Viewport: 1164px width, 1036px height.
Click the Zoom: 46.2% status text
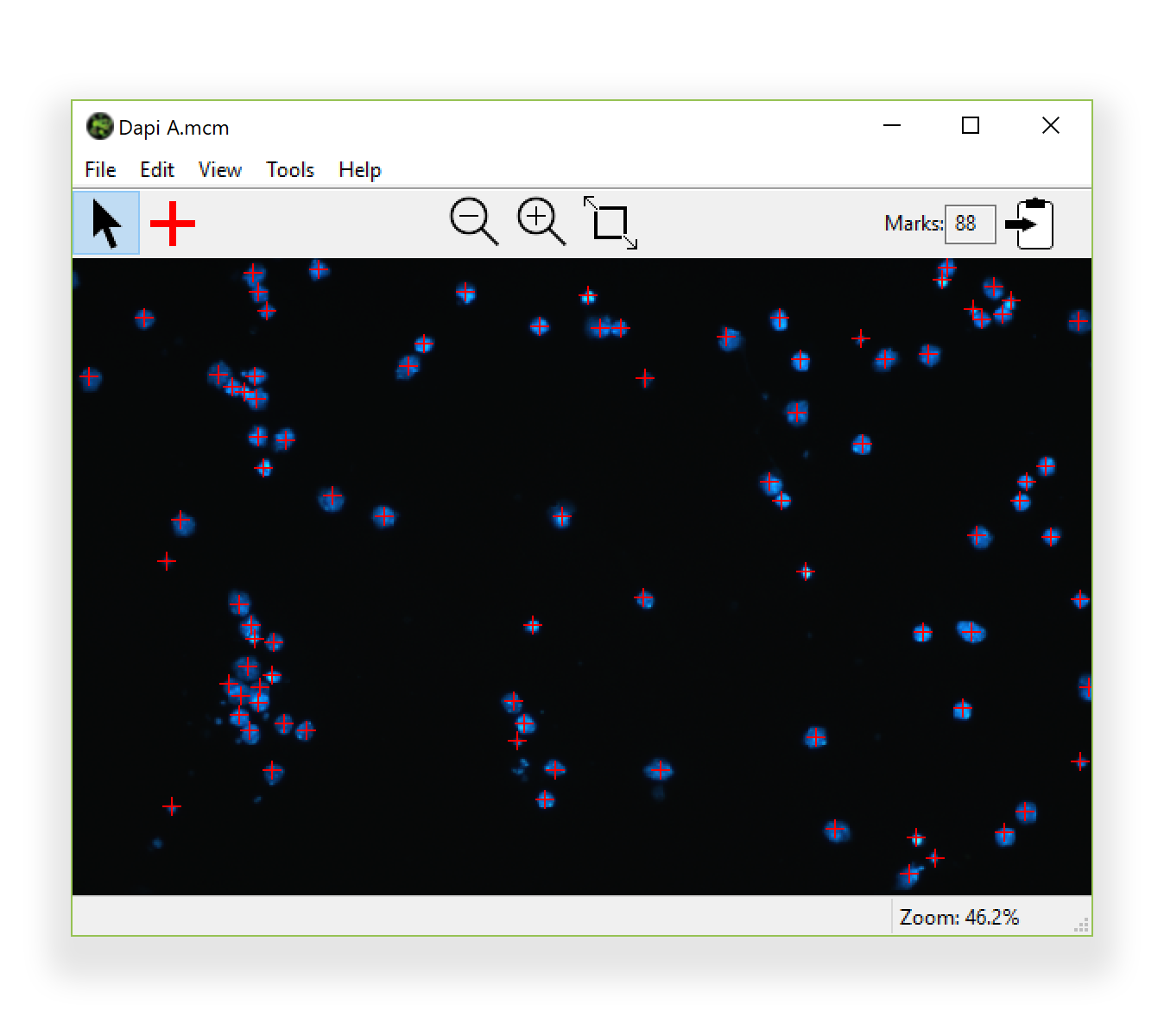click(x=959, y=917)
